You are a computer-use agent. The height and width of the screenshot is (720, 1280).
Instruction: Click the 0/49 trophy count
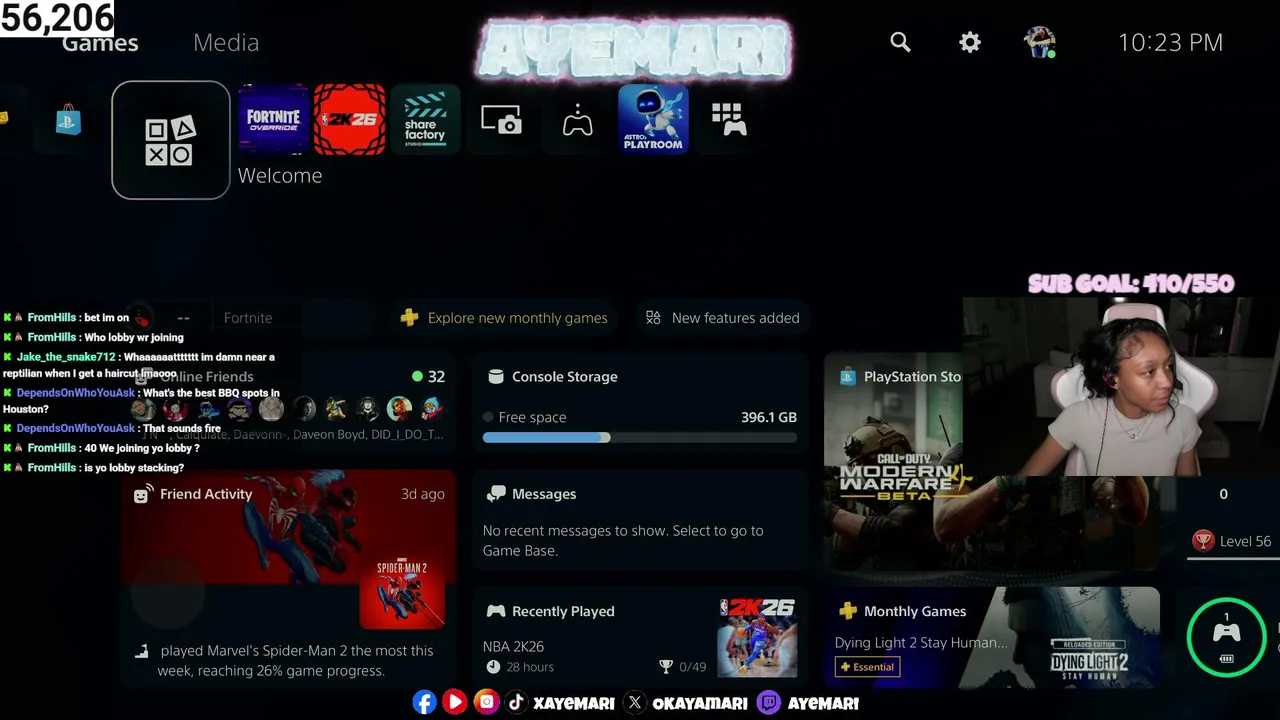(692, 667)
